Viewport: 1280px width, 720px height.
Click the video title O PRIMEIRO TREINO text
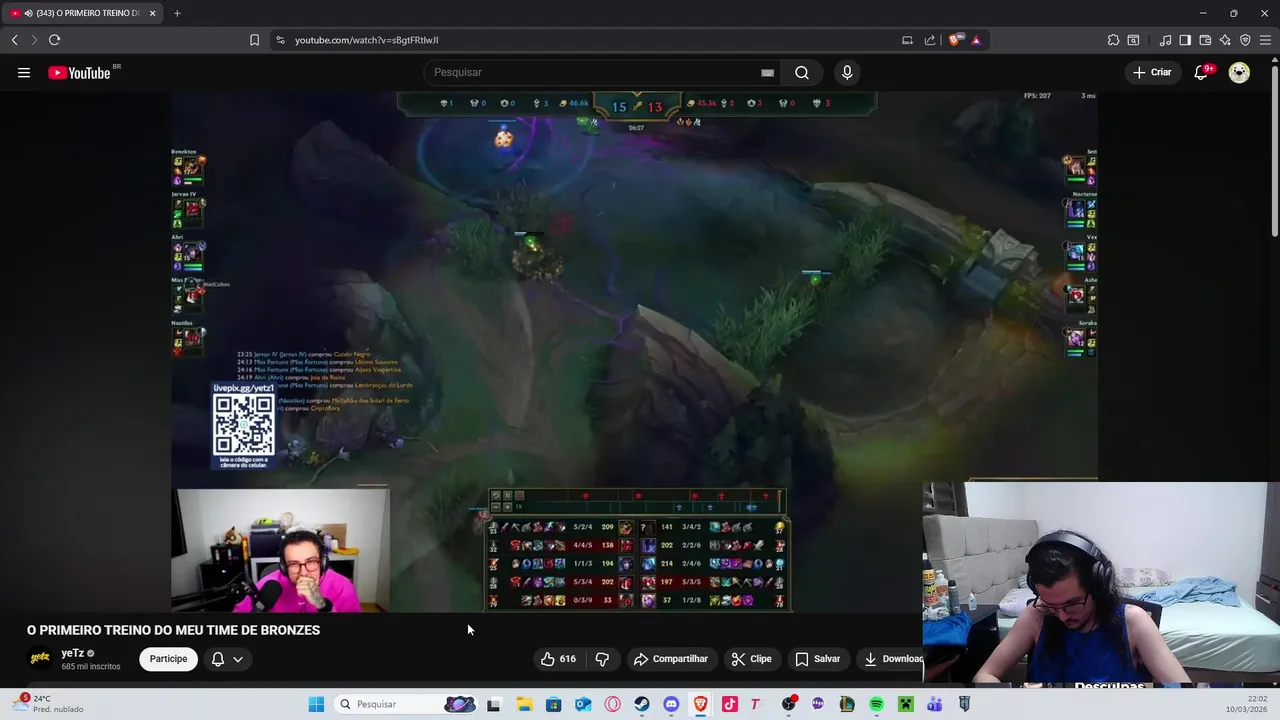(x=173, y=630)
